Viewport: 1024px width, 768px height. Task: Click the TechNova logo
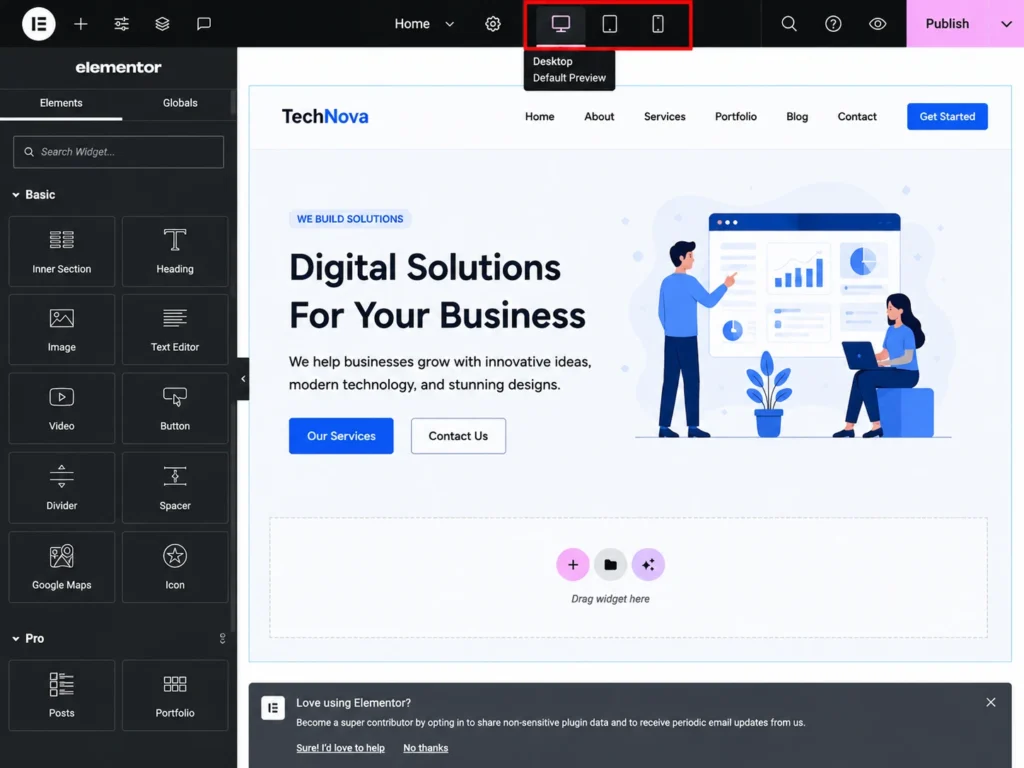325,116
